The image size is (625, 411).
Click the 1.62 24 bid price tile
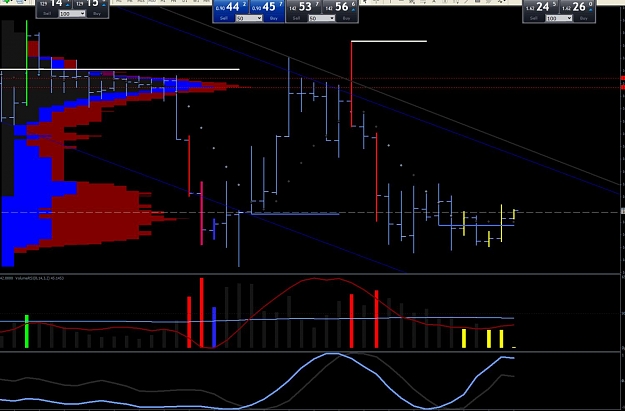pos(541,7)
